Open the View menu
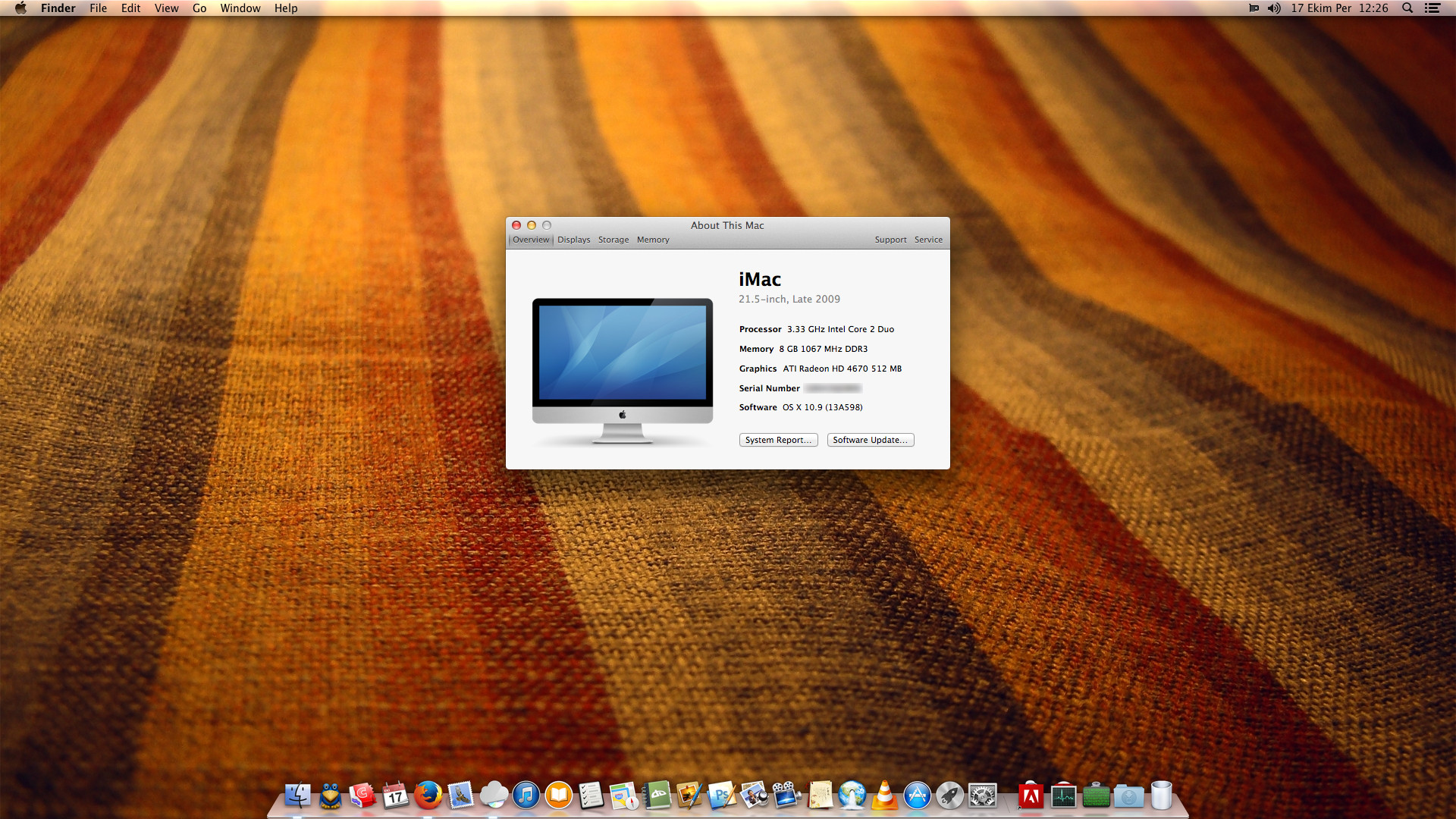Screen dimensions: 1456x819 [x=167, y=8]
